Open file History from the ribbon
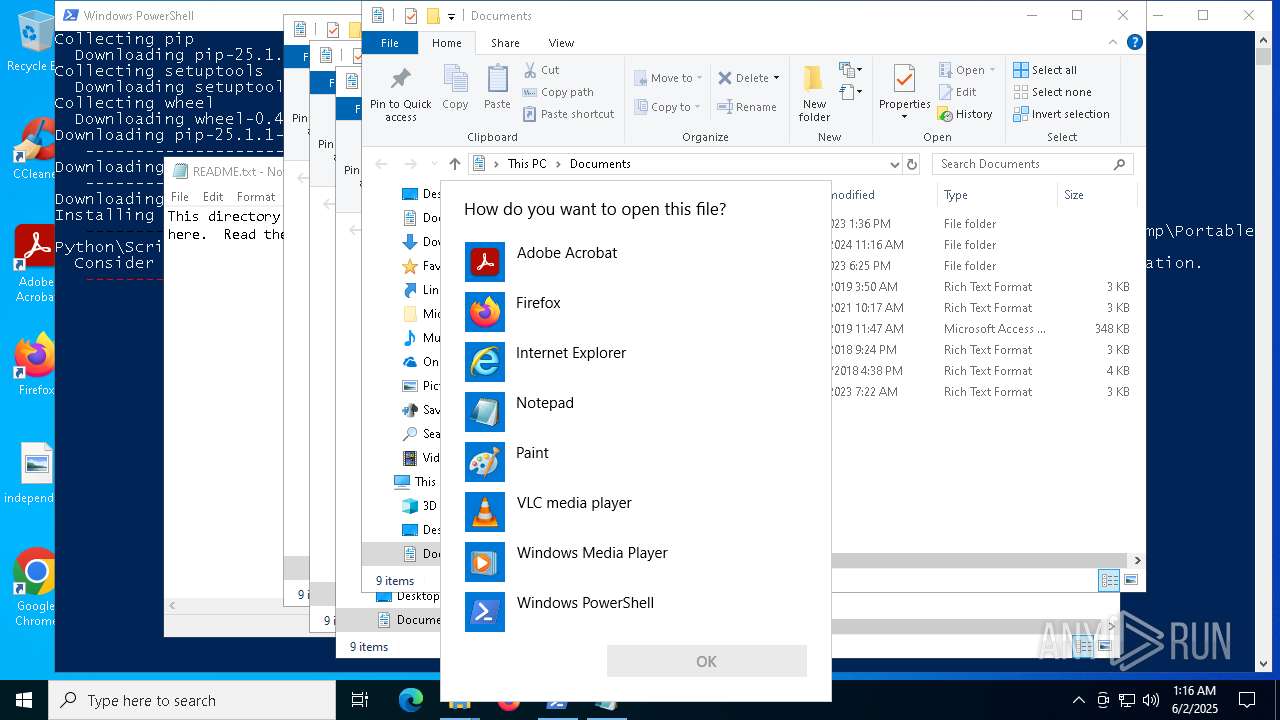This screenshot has width=1280, height=720. coord(965,114)
